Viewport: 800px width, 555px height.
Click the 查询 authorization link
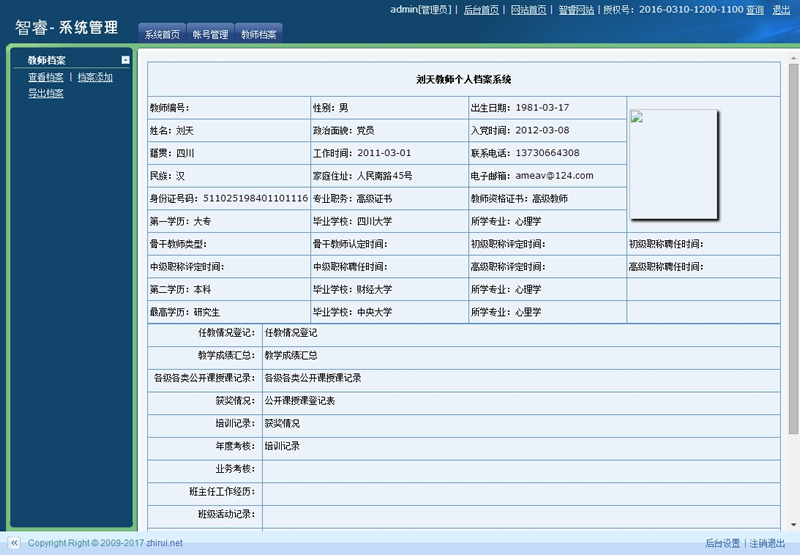755,10
